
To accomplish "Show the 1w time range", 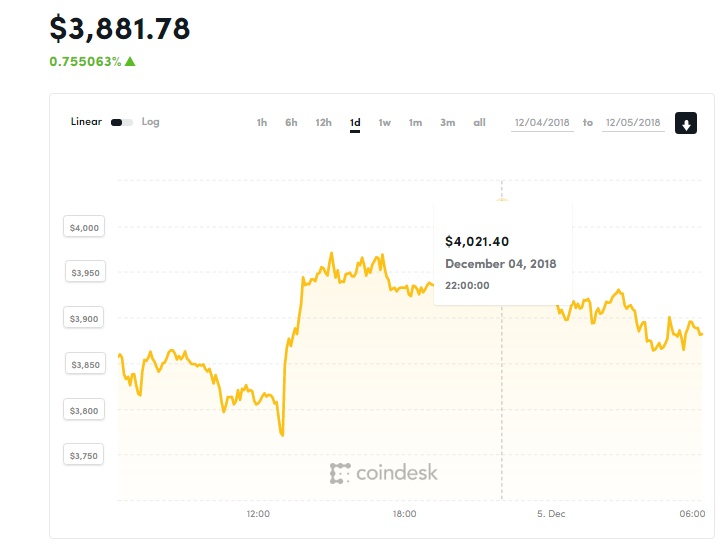I will [385, 122].
